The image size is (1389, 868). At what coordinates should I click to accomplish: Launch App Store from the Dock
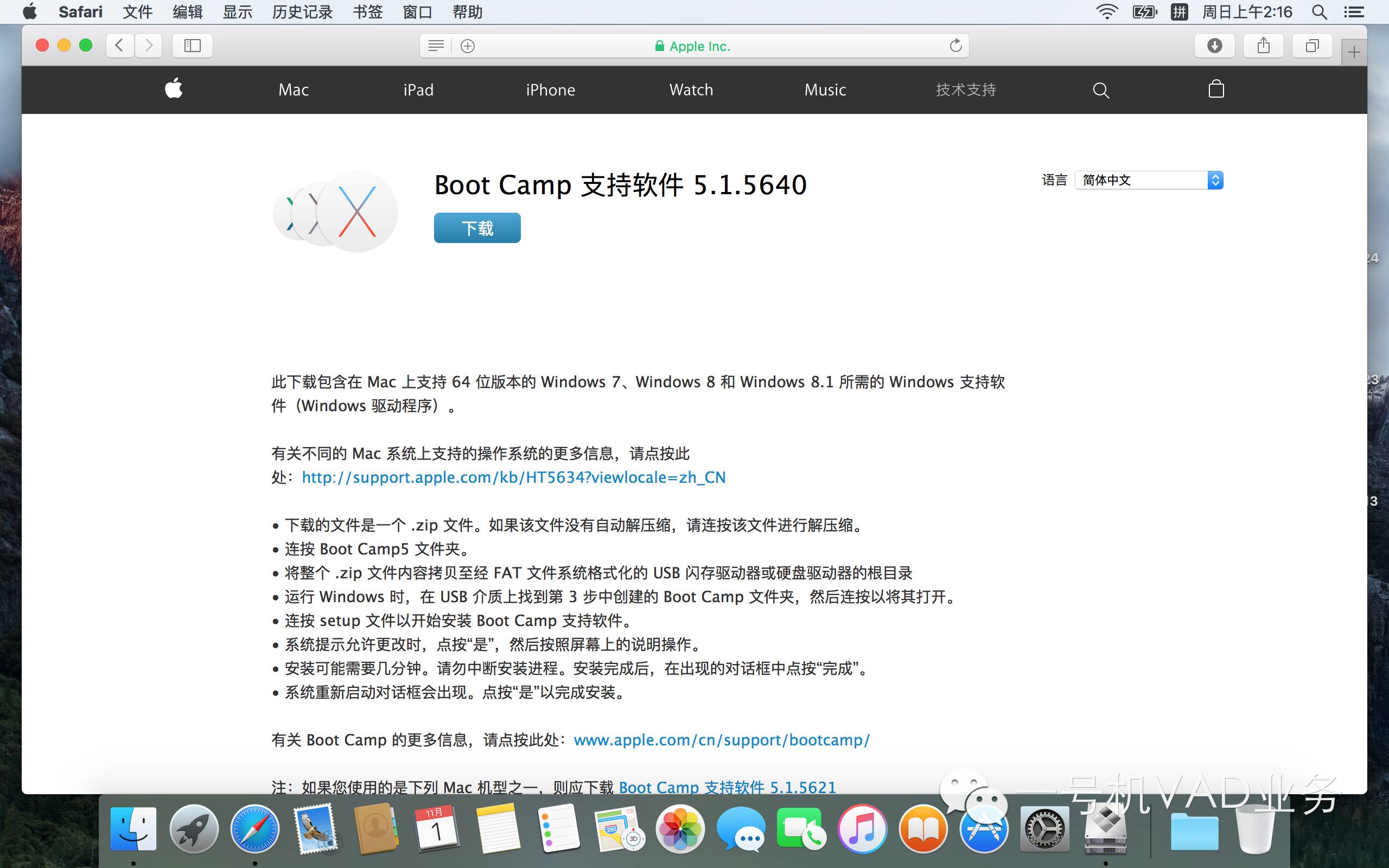[x=984, y=830]
